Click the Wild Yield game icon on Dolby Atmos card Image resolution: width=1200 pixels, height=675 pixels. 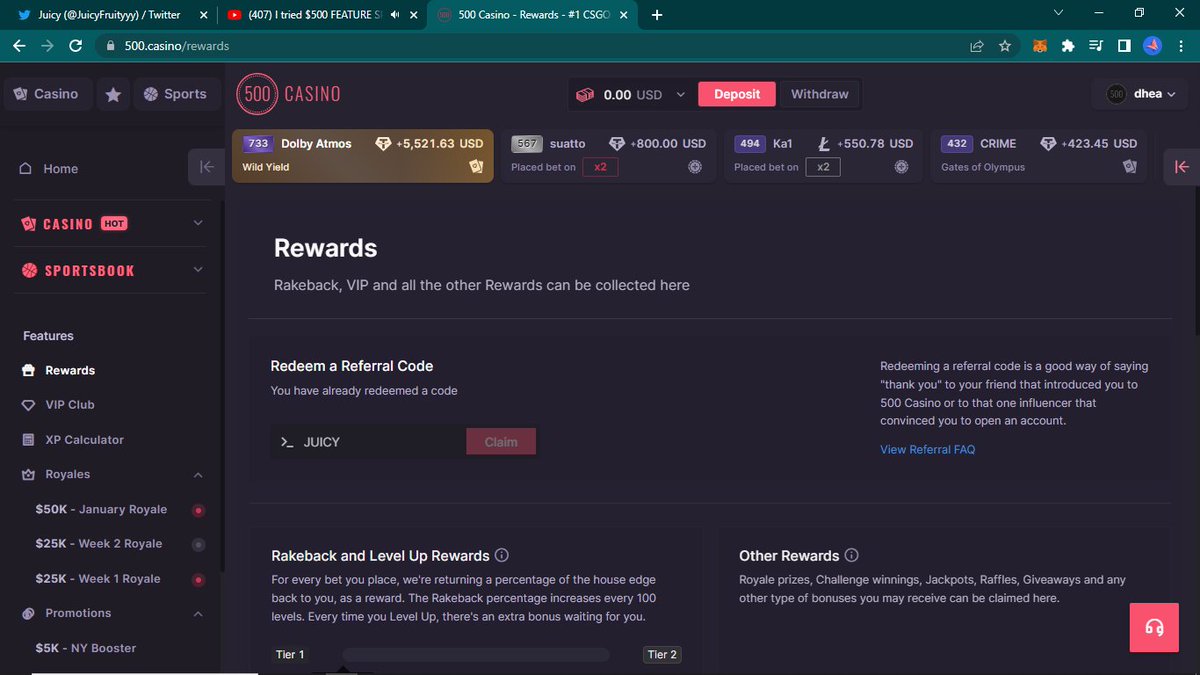(x=476, y=167)
